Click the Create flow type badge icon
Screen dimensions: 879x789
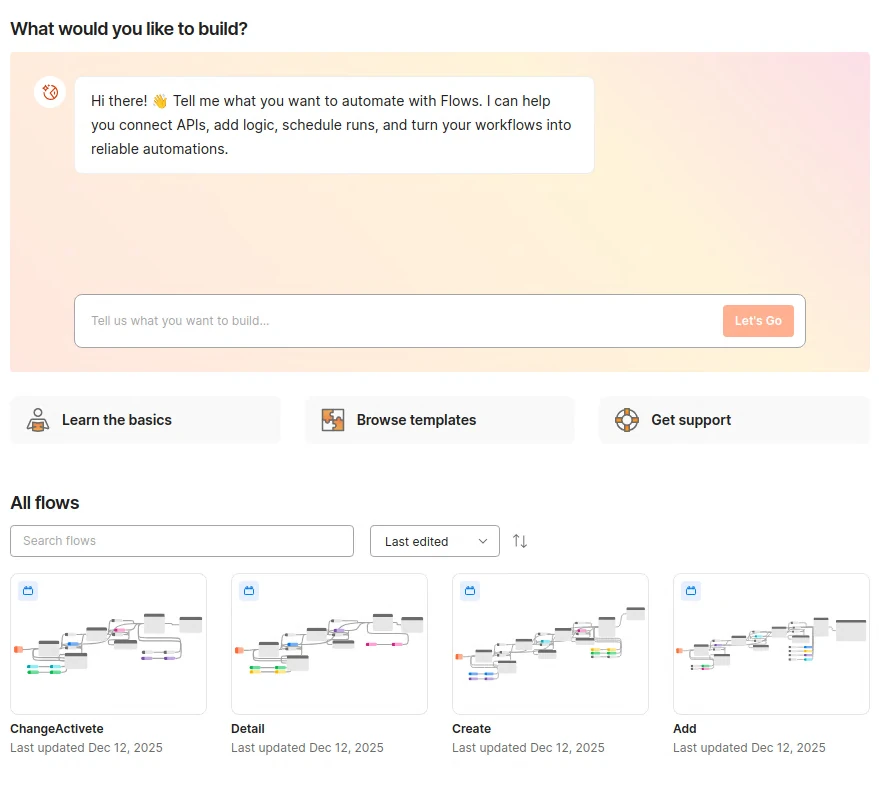coord(470,591)
